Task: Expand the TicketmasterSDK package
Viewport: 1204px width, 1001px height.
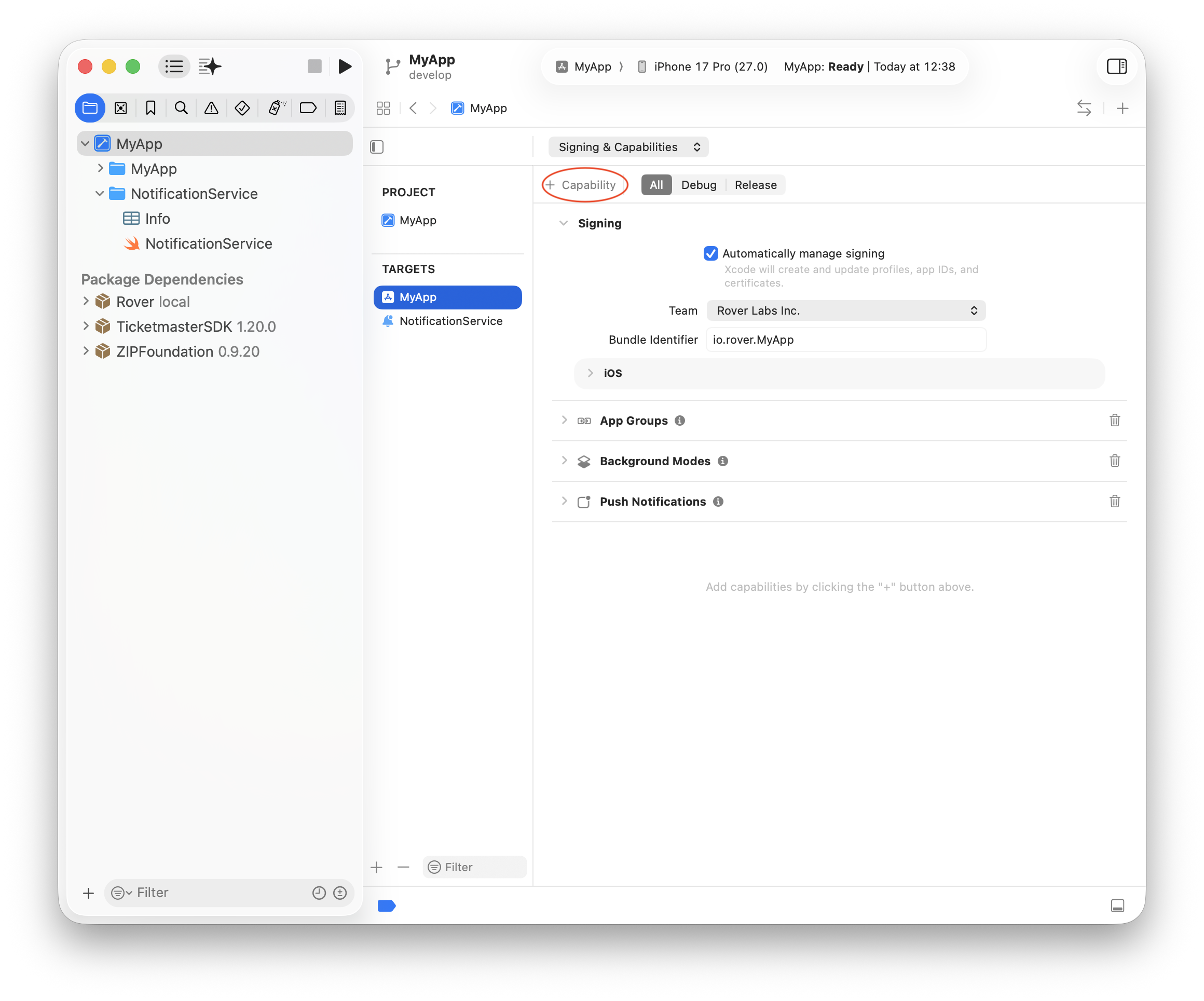Action: [x=86, y=326]
